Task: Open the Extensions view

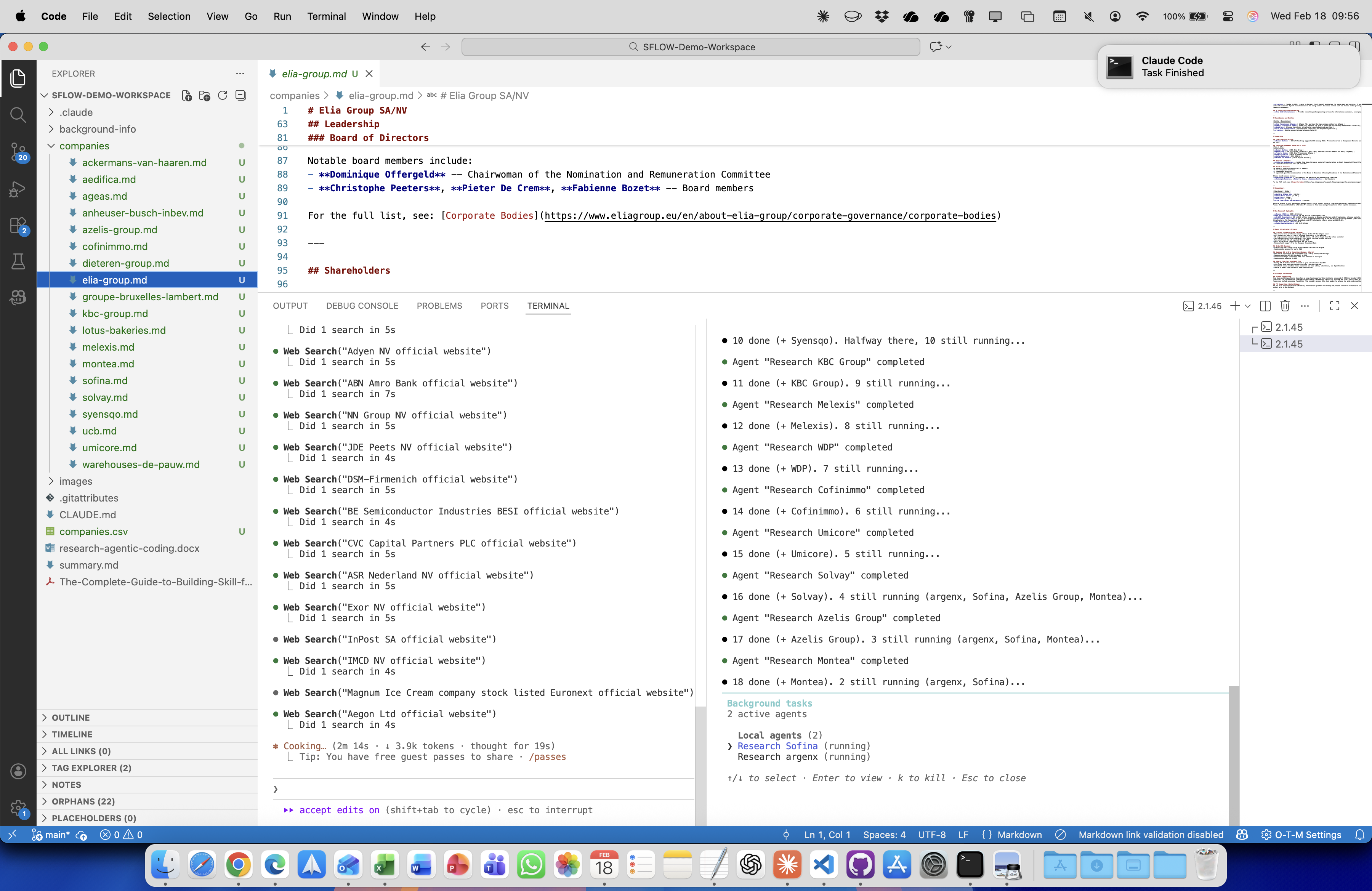Action: pos(18,226)
